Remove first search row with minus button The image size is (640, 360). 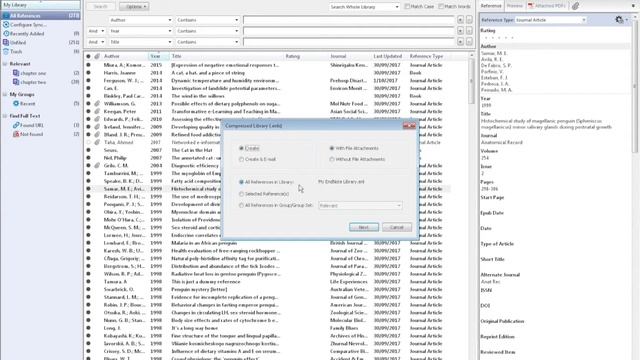point(469,20)
